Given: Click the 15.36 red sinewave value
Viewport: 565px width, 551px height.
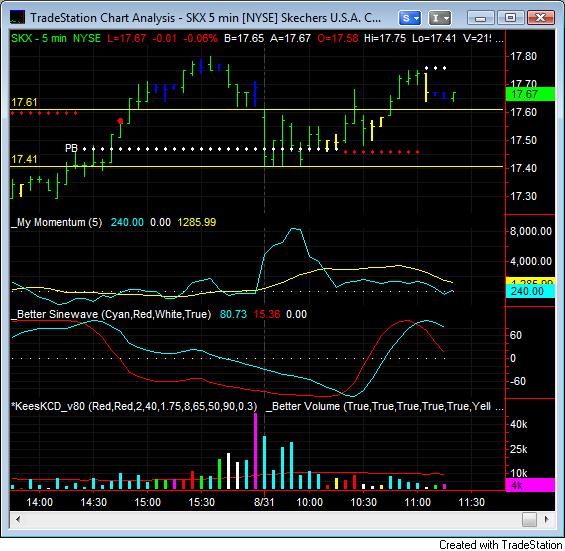Looking at the screenshot, I should pos(267,314).
